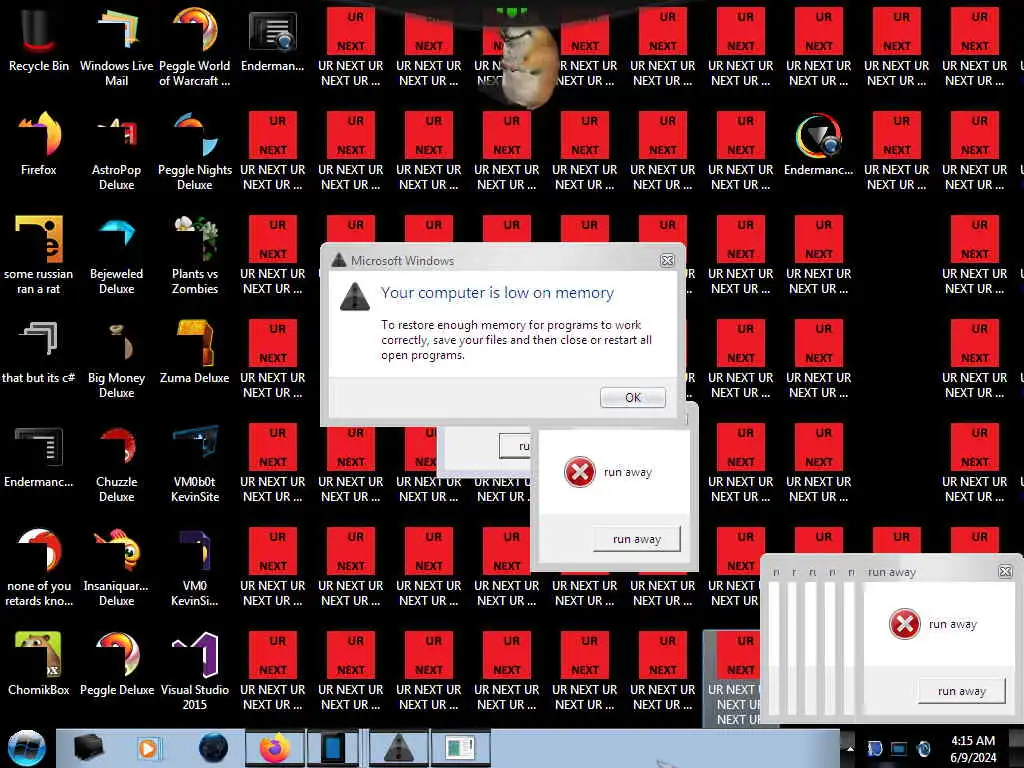Screen dimensions: 1024x768
Task: Open the VM0 KevinSi... shortcut
Action: (x=195, y=567)
